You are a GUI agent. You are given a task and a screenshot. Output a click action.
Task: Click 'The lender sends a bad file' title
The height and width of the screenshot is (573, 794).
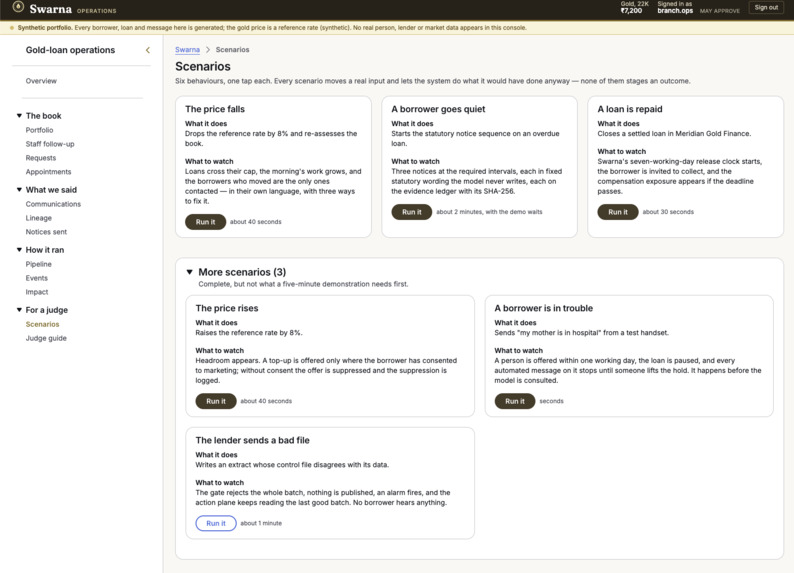[x=252, y=440]
